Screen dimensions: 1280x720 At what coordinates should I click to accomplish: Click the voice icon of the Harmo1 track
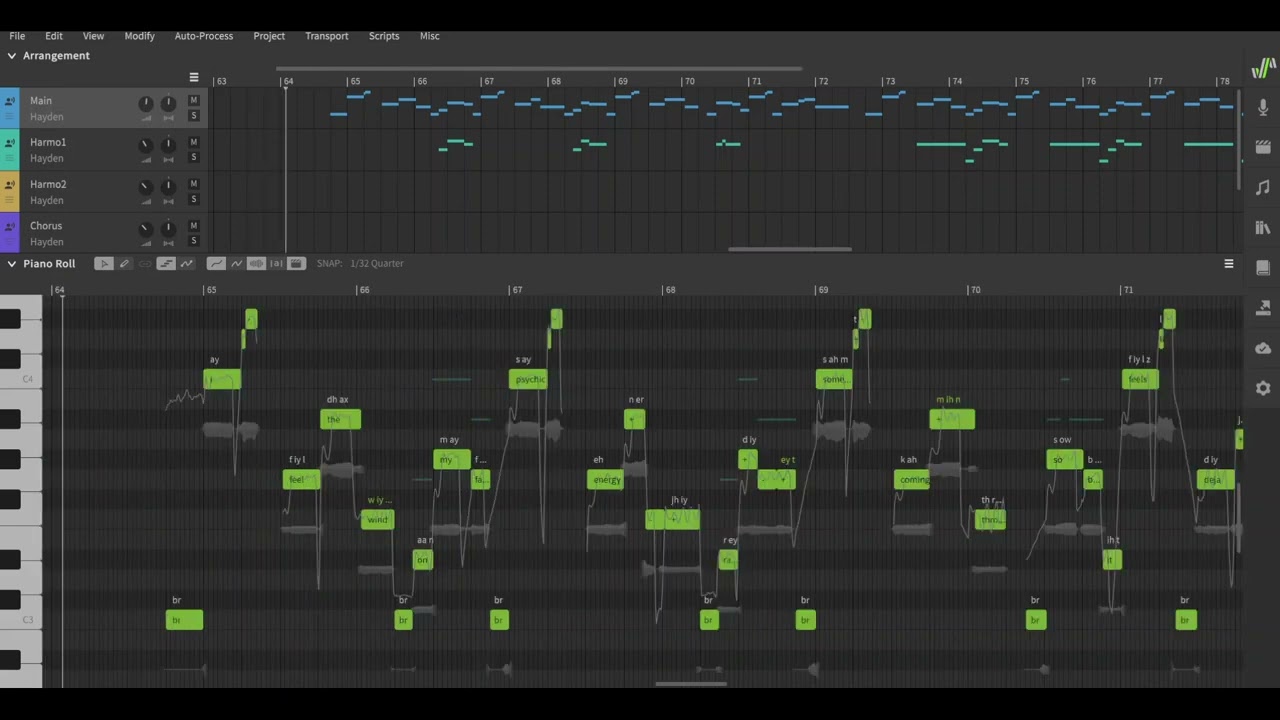pyautogui.click(x=9, y=143)
